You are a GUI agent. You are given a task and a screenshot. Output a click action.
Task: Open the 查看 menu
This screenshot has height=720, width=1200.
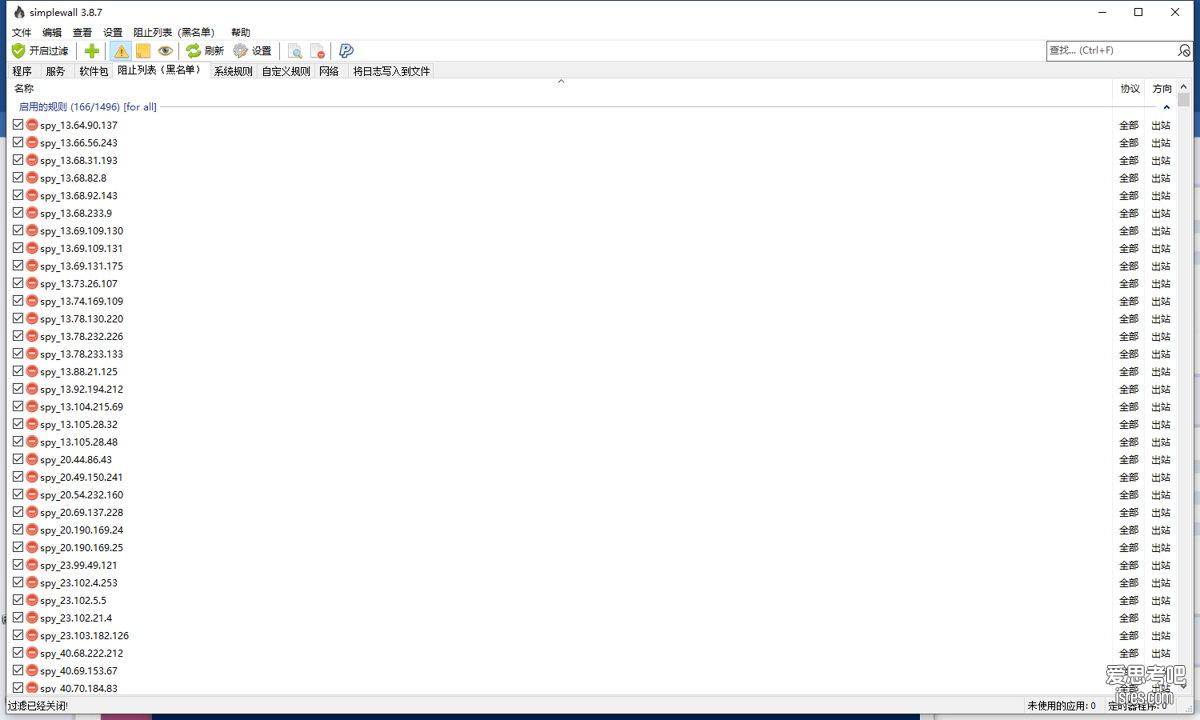coord(82,32)
